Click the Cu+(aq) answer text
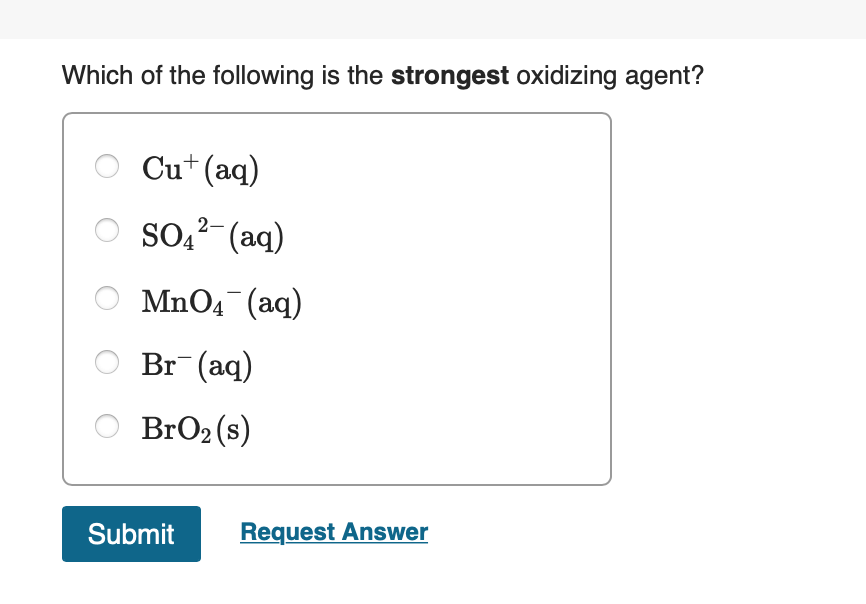Viewport: 866px width, 604px height. [200, 169]
